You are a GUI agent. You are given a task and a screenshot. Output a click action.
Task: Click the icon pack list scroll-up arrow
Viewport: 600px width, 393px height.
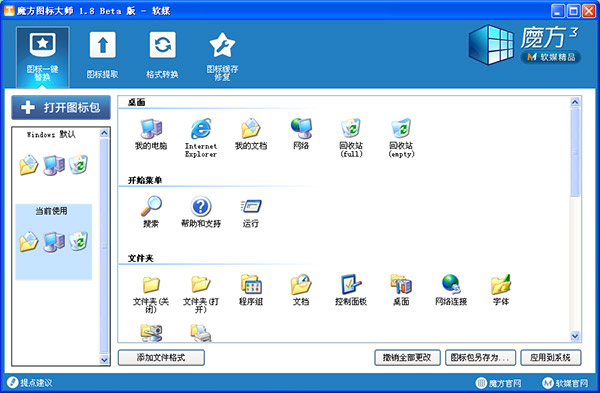[x=104, y=133]
